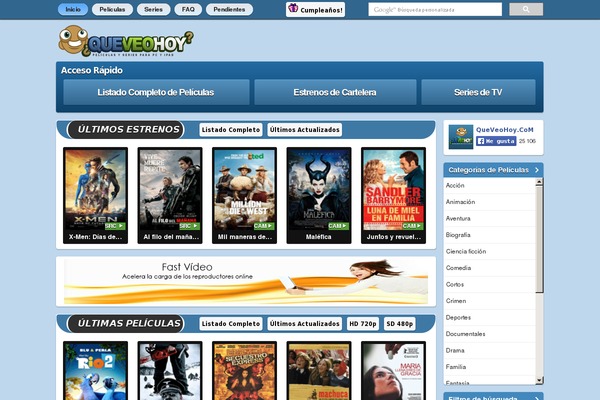
Task: Click categories scrollbar up arrow
Action: [539, 182]
